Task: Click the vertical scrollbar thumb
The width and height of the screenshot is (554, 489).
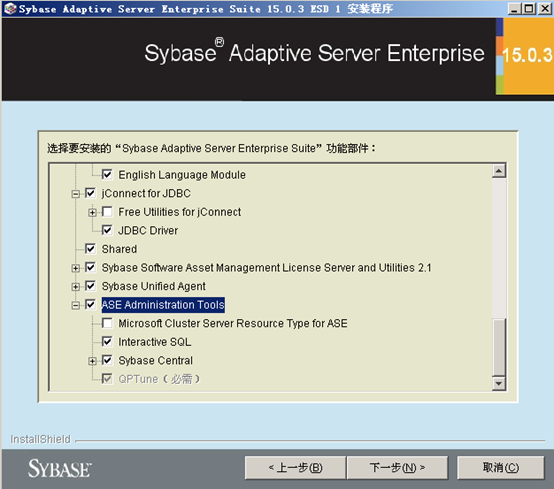Action: coord(499,347)
